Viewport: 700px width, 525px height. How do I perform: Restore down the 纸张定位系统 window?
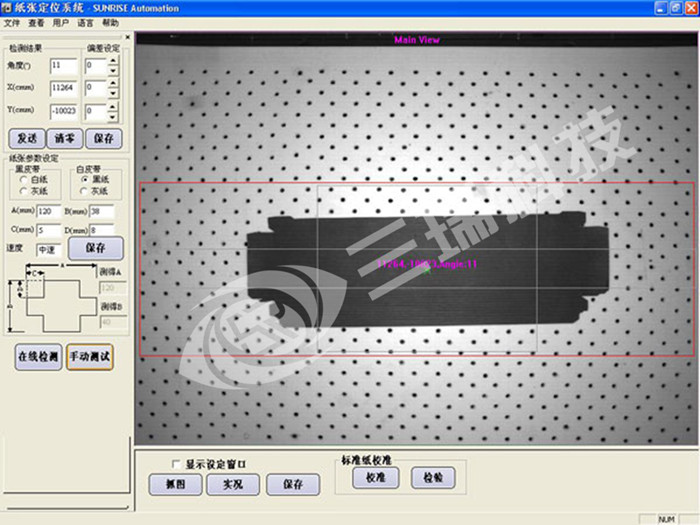click(676, 8)
